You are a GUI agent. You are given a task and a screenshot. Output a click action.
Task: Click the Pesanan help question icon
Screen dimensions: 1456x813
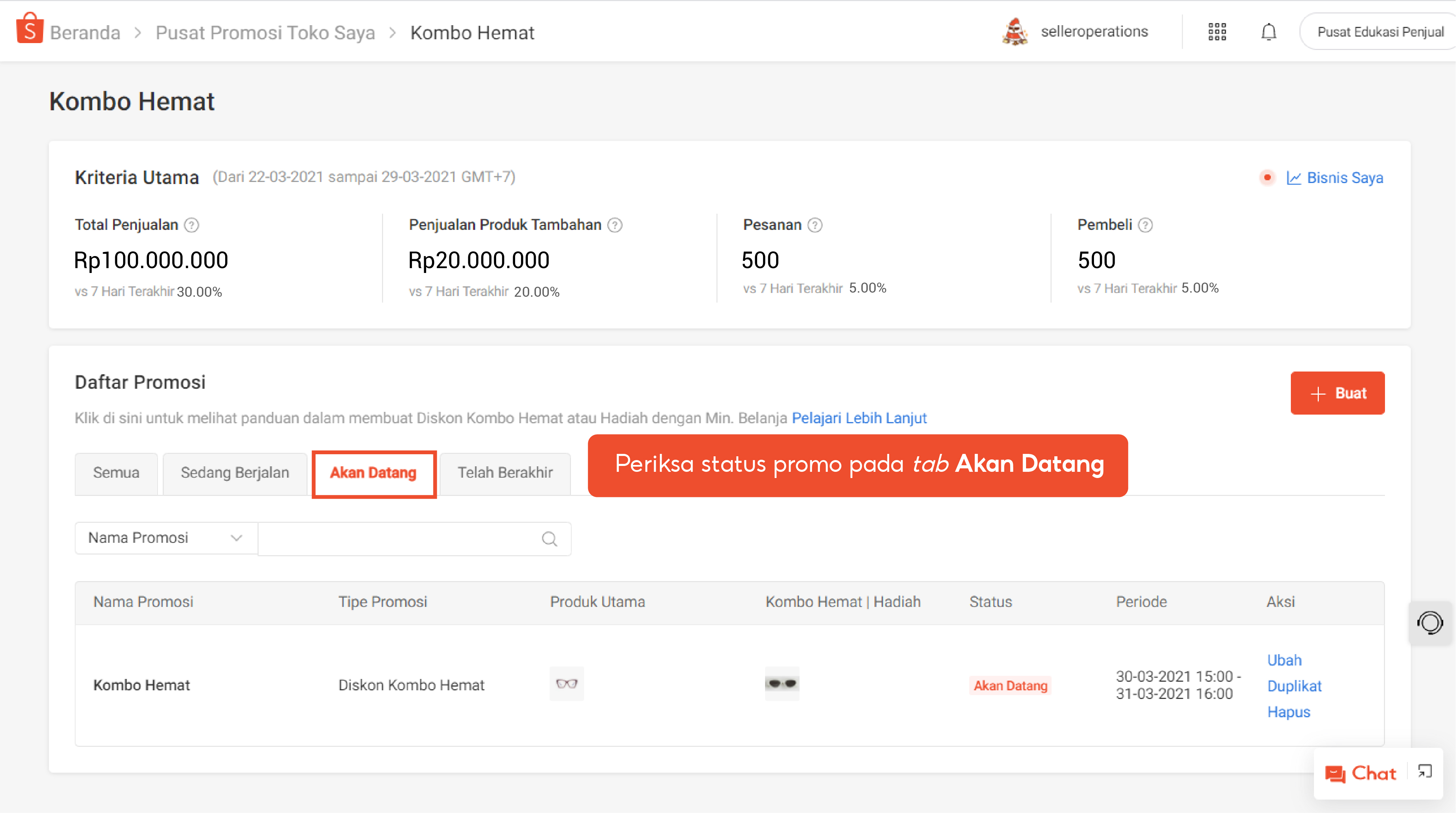(x=814, y=225)
